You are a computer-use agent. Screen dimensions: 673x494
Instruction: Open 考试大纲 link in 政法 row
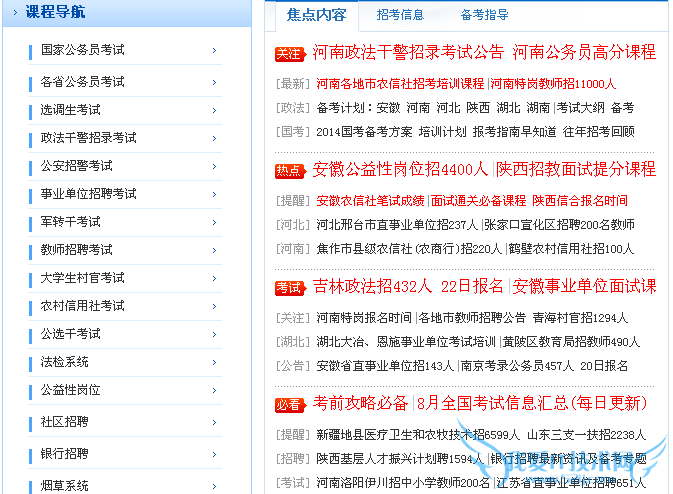[x=580, y=108]
